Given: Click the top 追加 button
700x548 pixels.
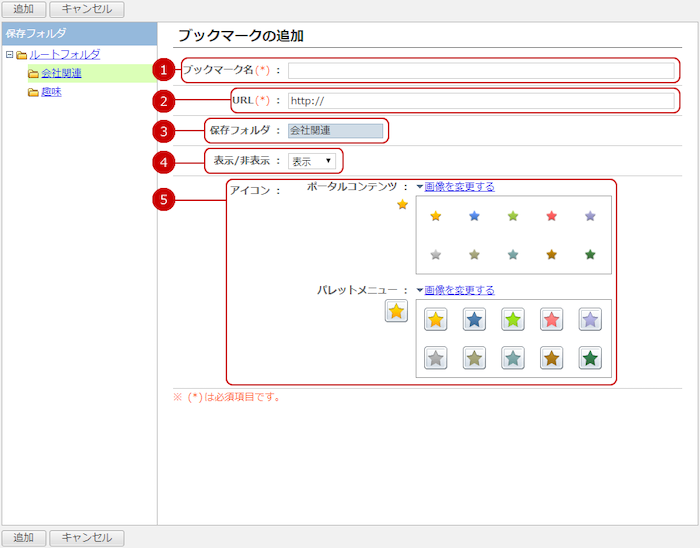Looking at the screenshot, I should [23, 9].
